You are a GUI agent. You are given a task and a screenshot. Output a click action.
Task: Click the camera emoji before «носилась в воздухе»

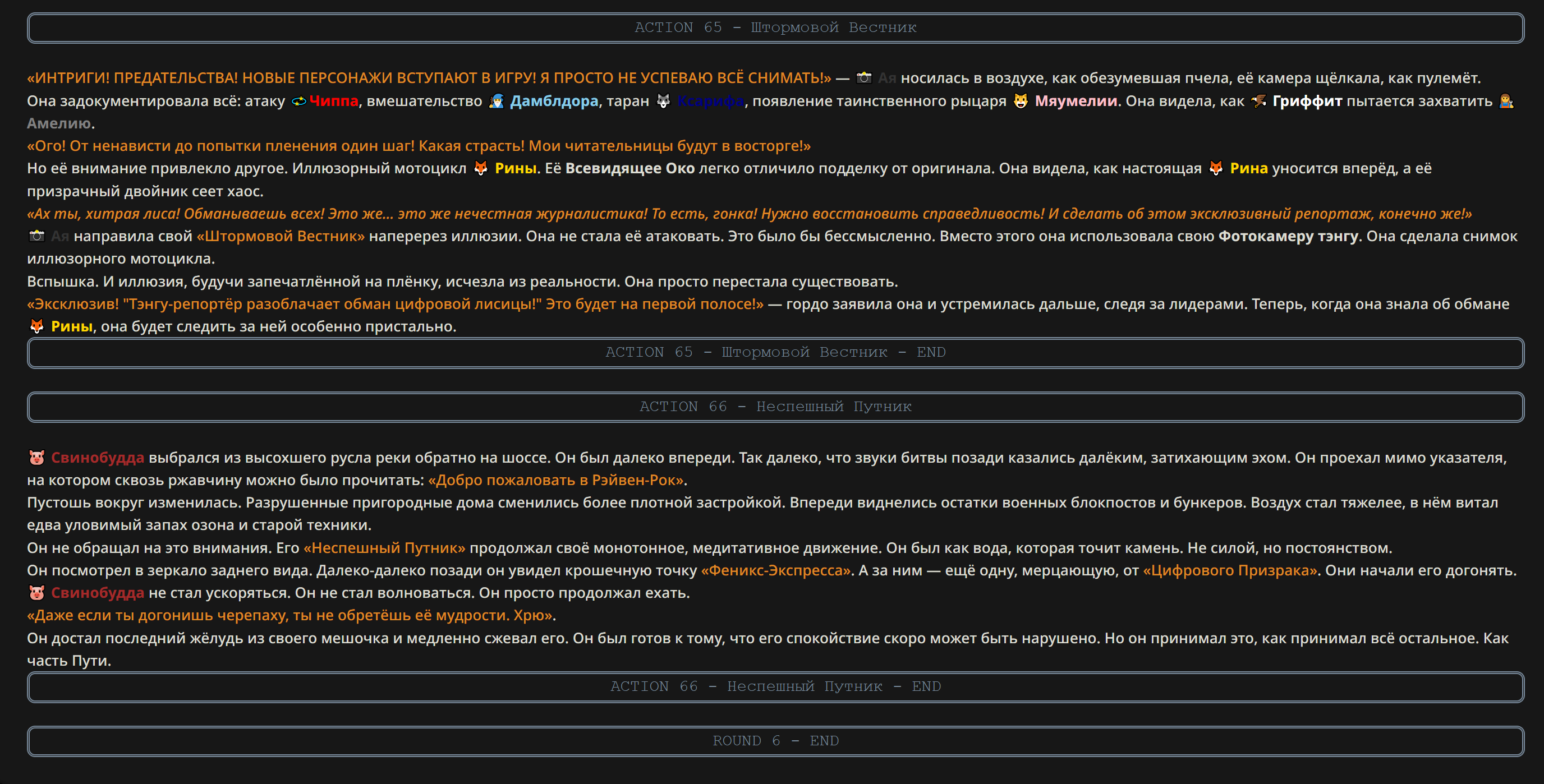[x=863, y=78]
